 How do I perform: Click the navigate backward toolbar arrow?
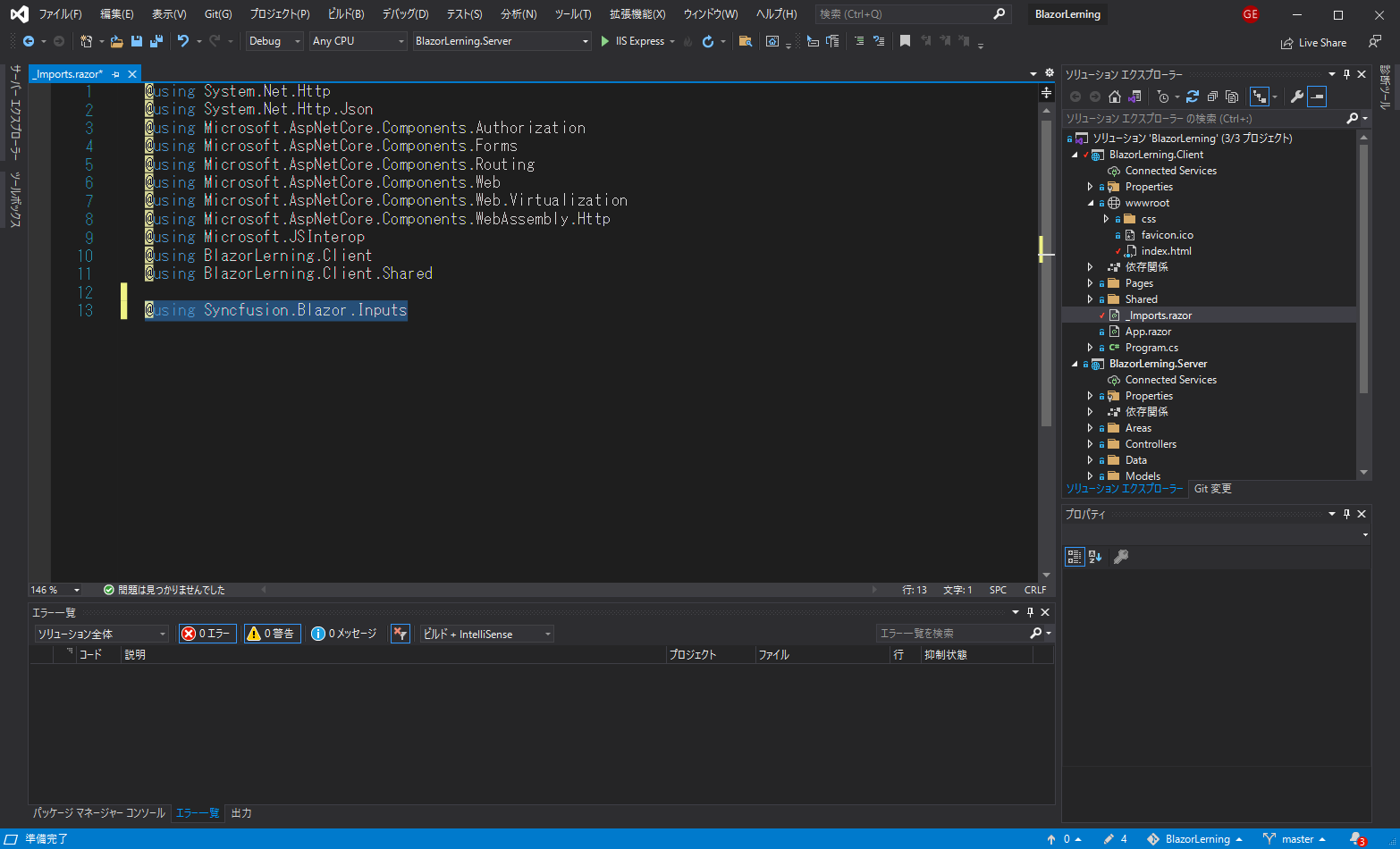coord(29,41)
